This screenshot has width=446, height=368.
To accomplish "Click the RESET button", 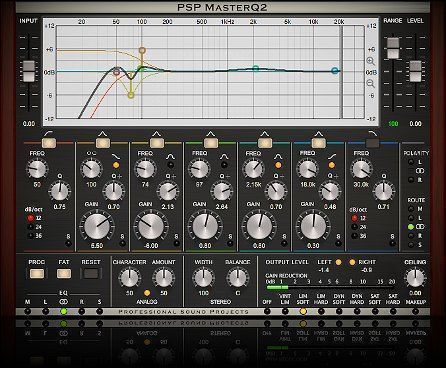I will pos(91,274).
